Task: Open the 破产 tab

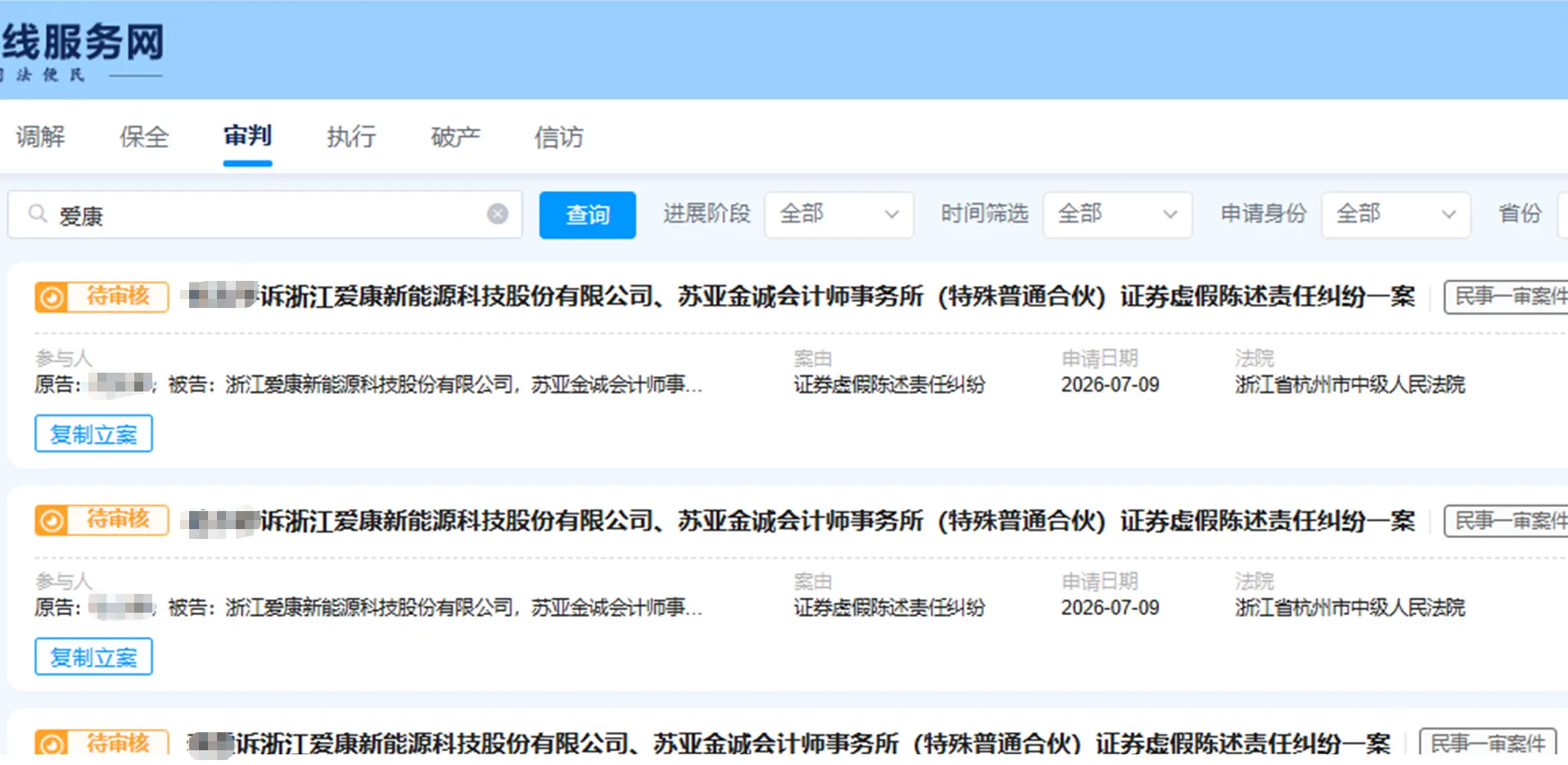Action: pyautogui.click(x=455, y=137)
